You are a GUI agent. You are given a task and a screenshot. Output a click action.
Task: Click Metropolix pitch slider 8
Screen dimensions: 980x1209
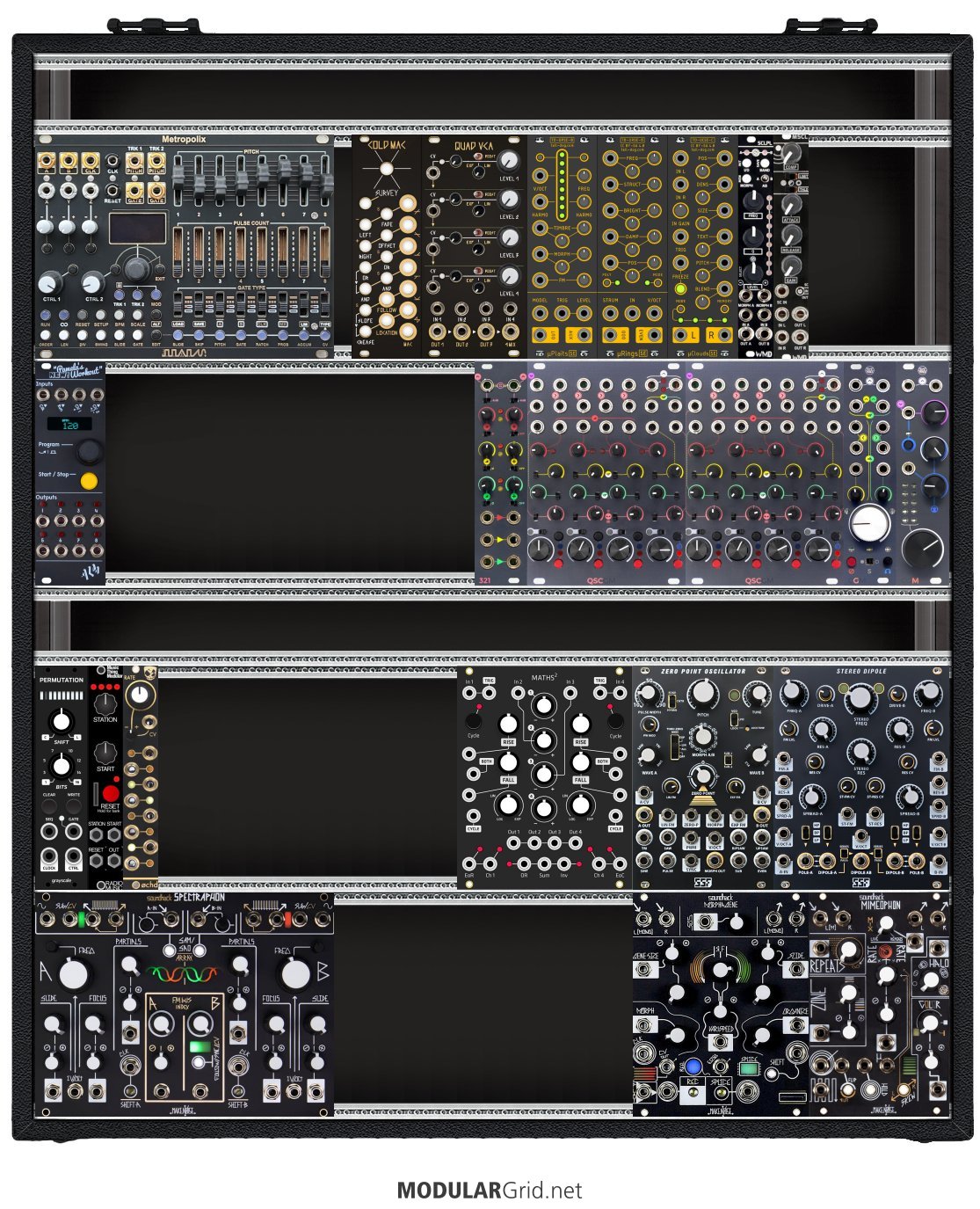pyautogui.click(x=325, y=185)
